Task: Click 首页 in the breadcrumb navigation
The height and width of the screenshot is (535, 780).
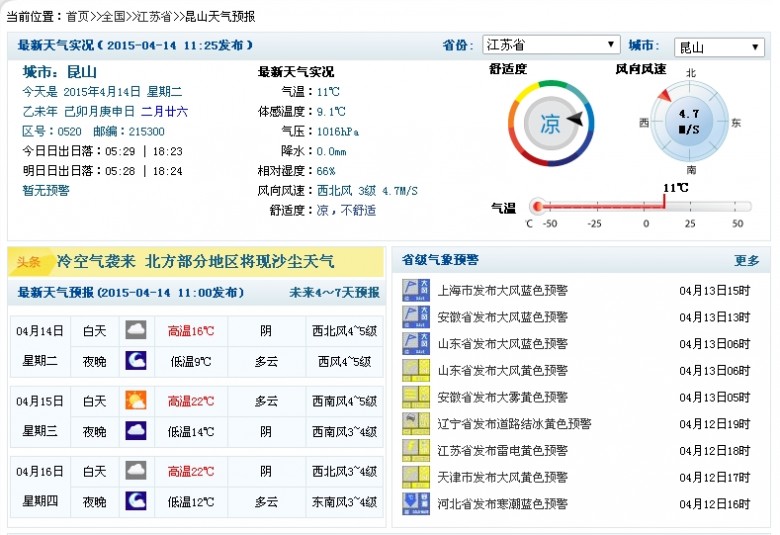Action: point(78,16)
